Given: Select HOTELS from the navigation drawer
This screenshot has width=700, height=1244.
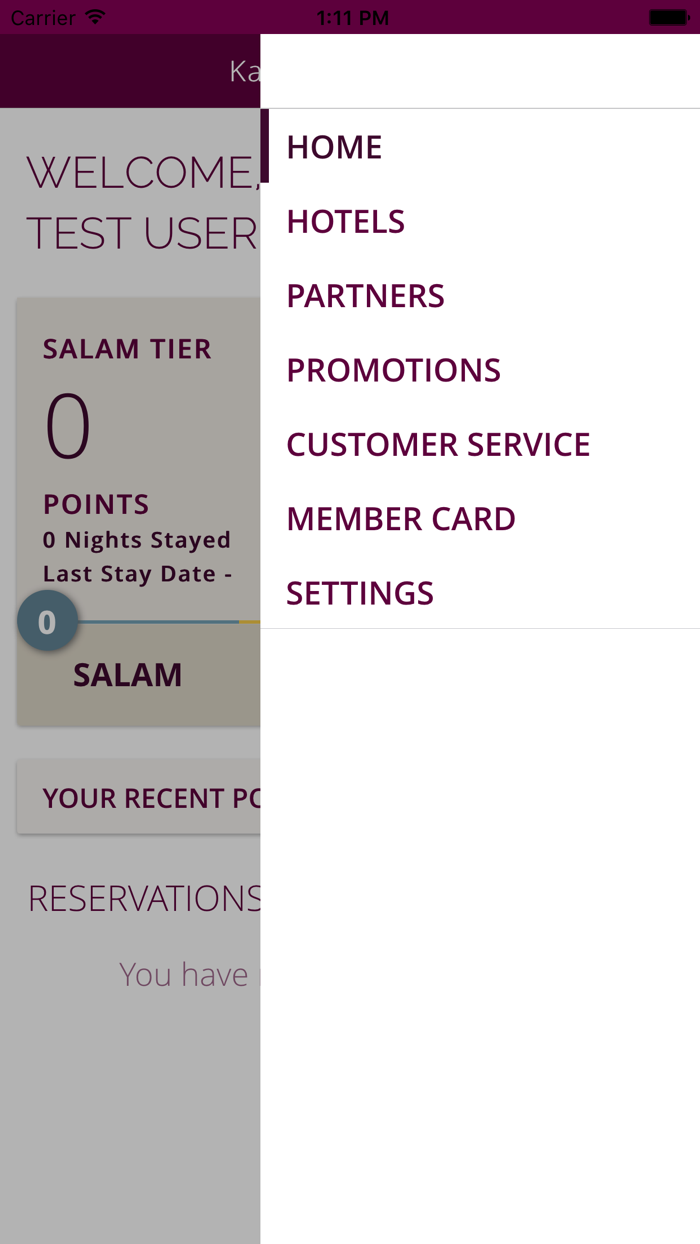Looking at the screenshot, I should tap(345, 221).
